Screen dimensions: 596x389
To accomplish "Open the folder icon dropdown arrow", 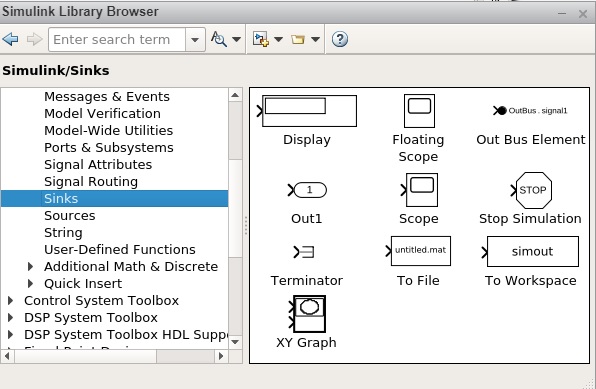I will click(x=315, y=39).
